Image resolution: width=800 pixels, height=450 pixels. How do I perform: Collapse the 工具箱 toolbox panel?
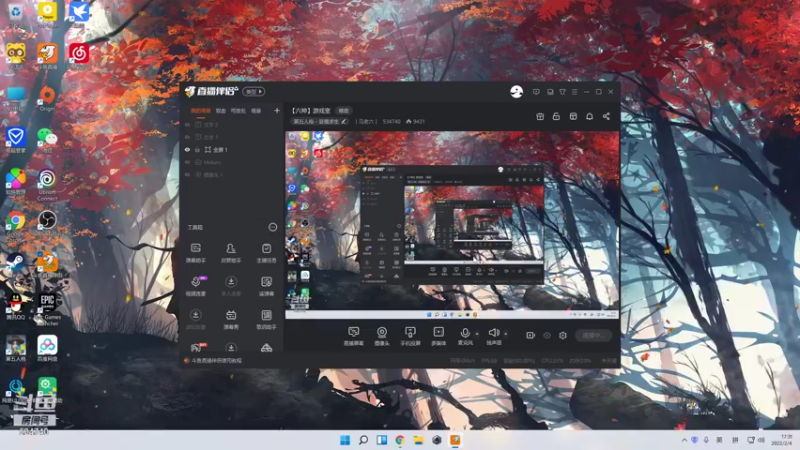click(x=272, y=227)
